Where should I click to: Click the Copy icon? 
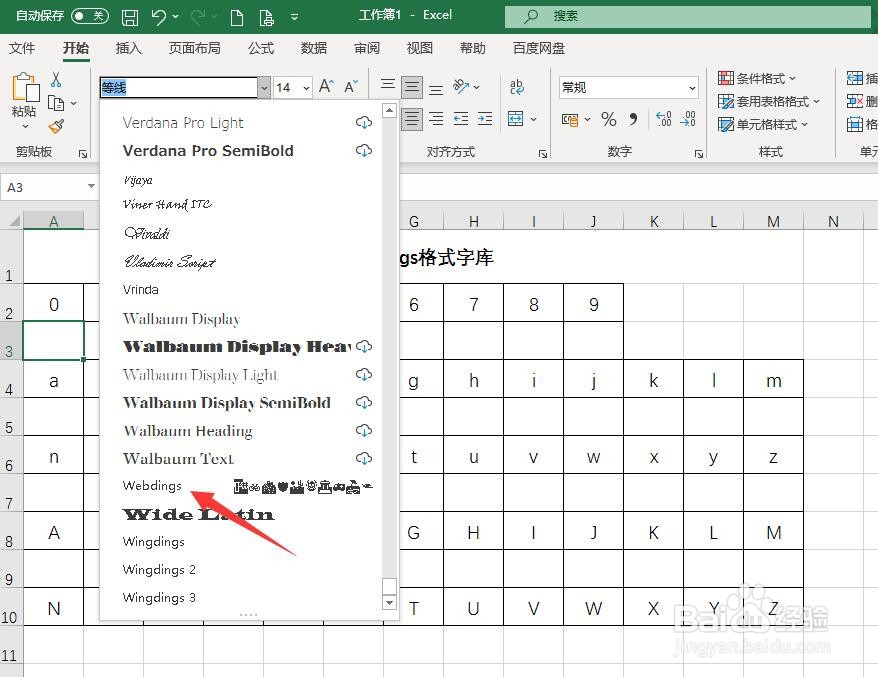point(56,103)
